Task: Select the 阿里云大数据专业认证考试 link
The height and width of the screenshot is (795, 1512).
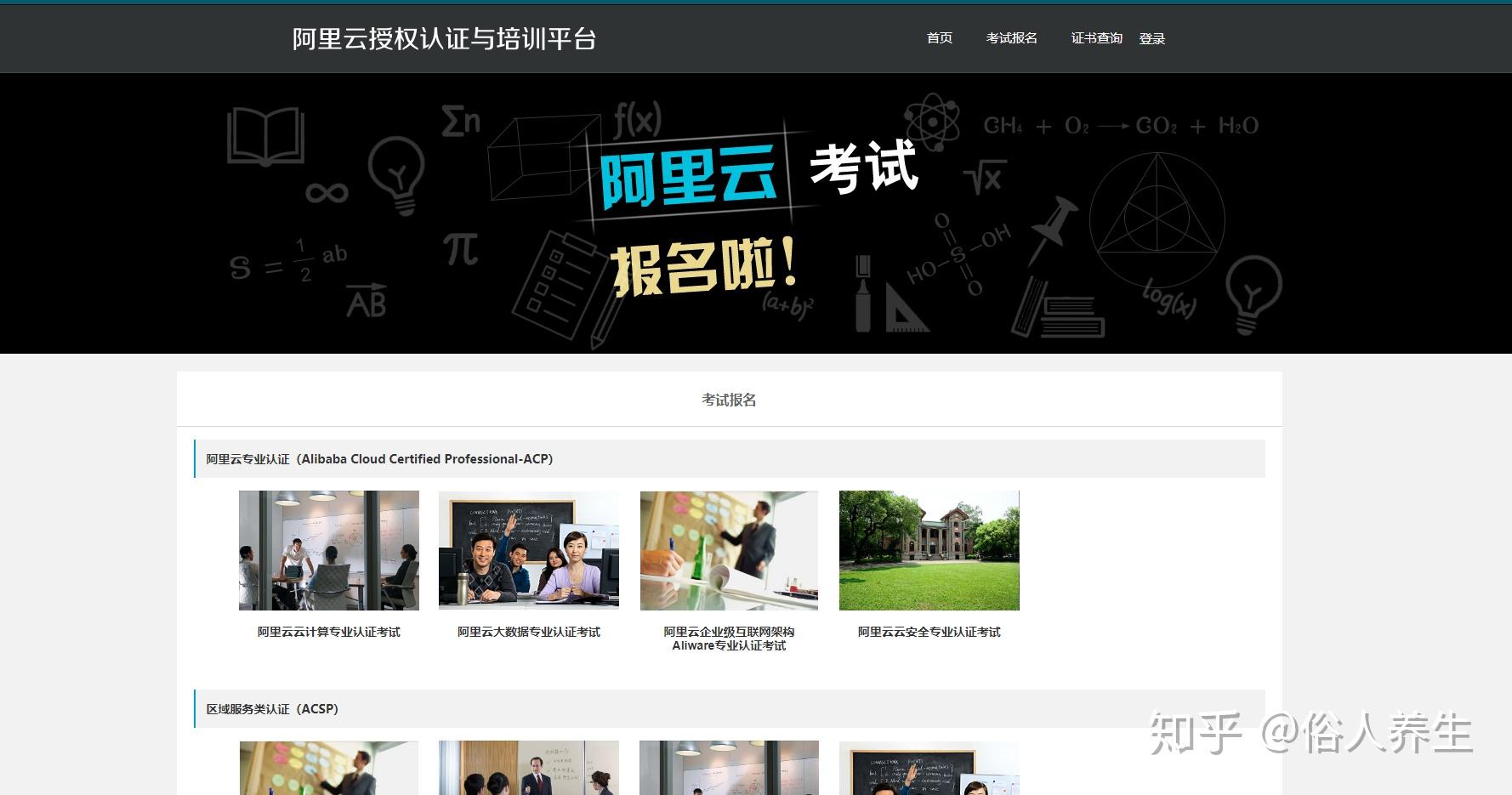Action: point(529,632)
